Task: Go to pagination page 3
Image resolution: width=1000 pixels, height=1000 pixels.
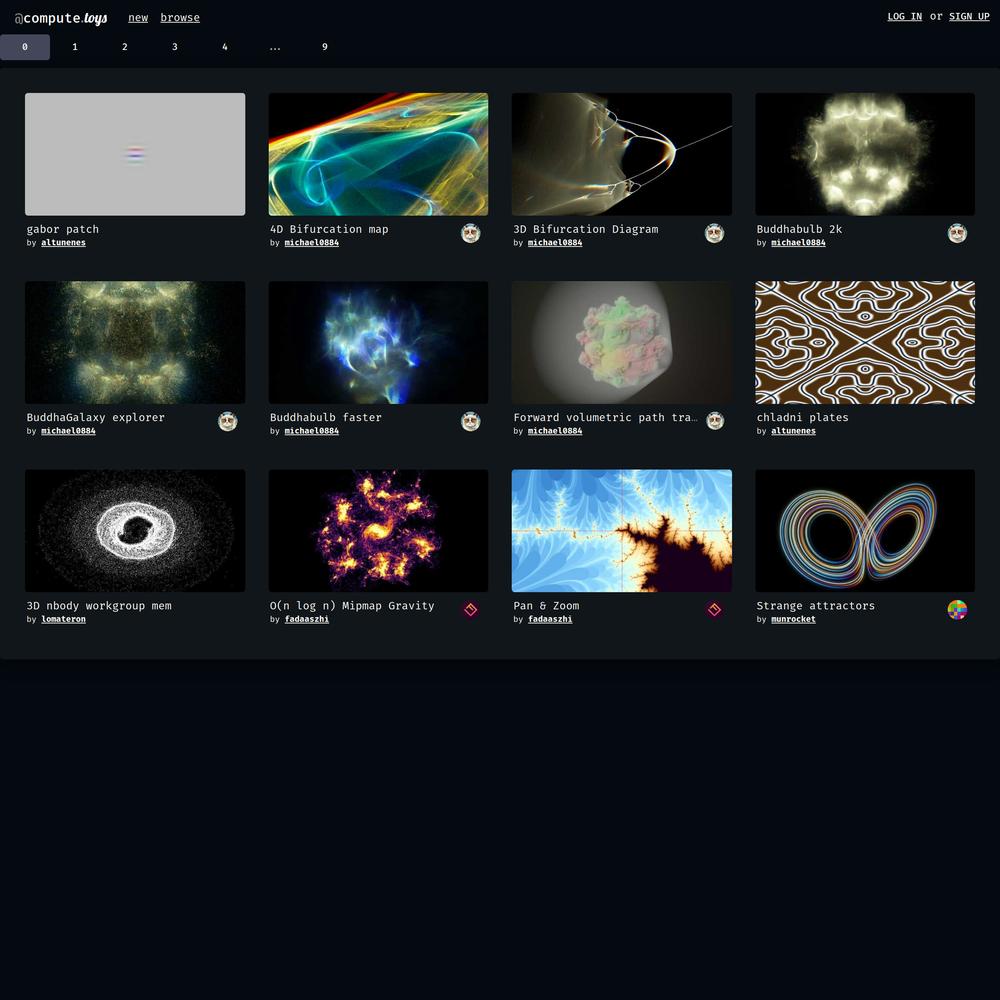Action: [175, 47]
